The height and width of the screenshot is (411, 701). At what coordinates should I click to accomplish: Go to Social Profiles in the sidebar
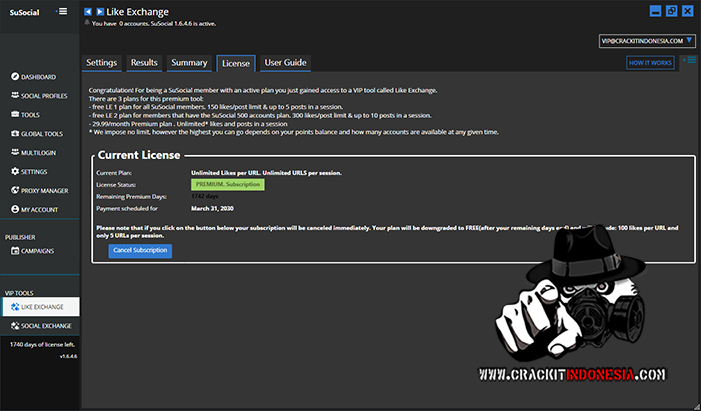click(x=44, y=96)
